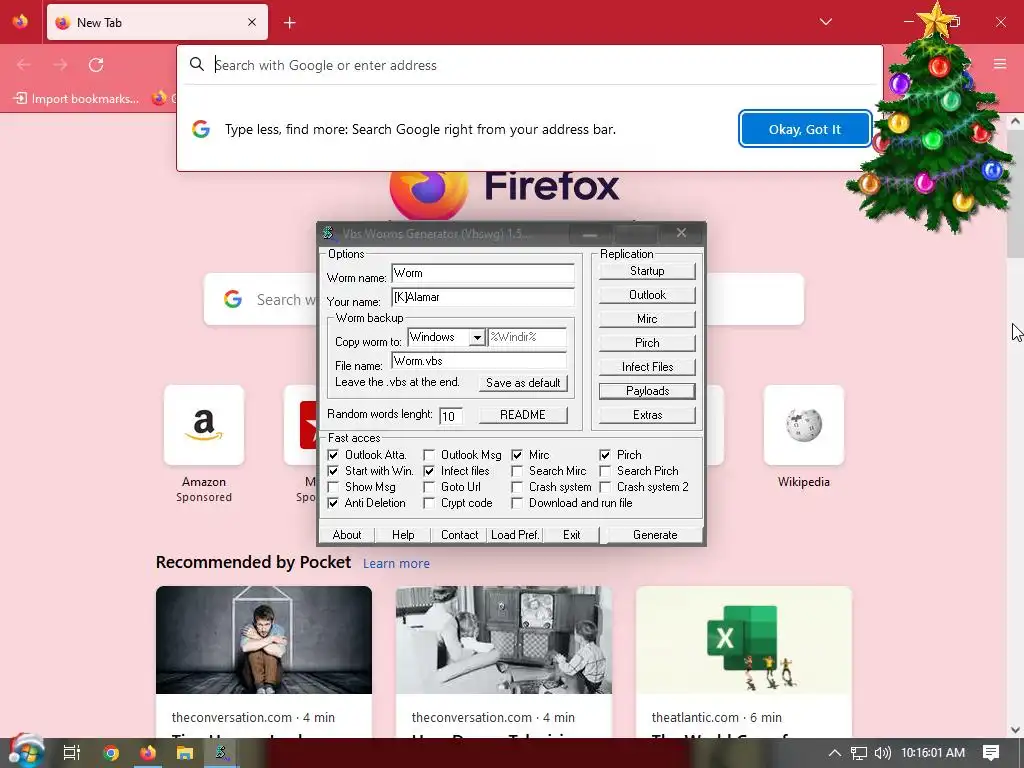Click Save as default button

point(523,383)
